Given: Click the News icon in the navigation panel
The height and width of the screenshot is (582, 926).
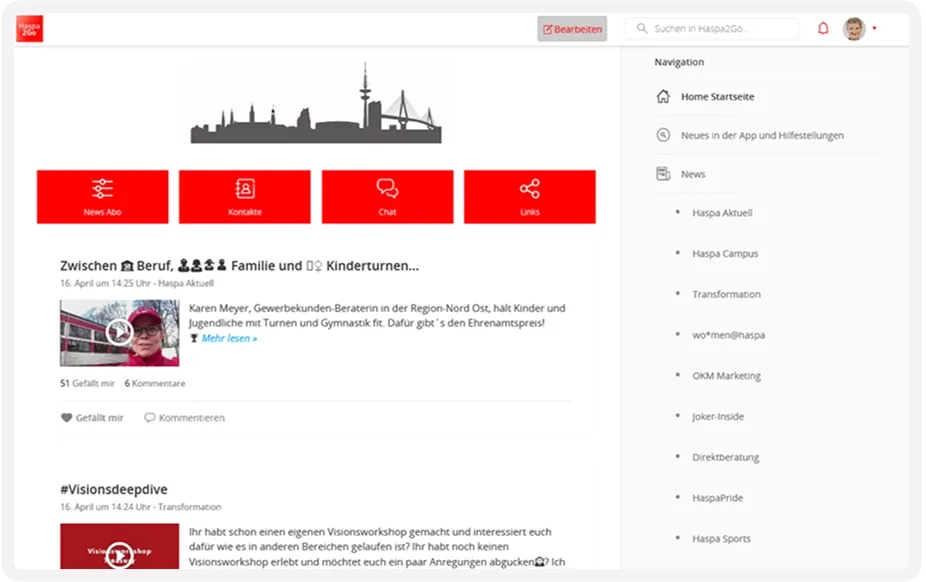Looking at the screenshot, I should tap(663, 173).
